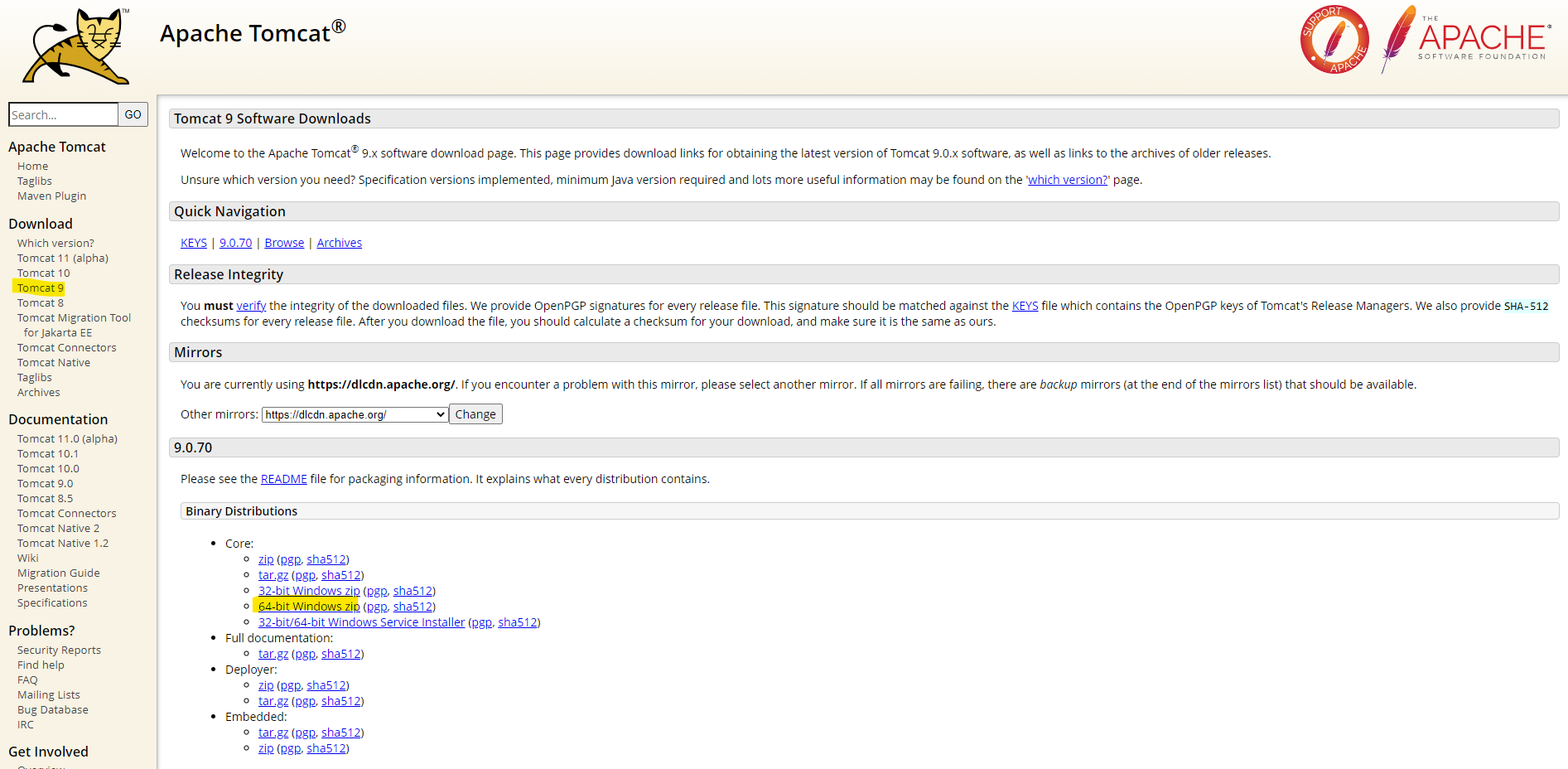Select highlighted Tomcat 9 download link

point(41,288)
